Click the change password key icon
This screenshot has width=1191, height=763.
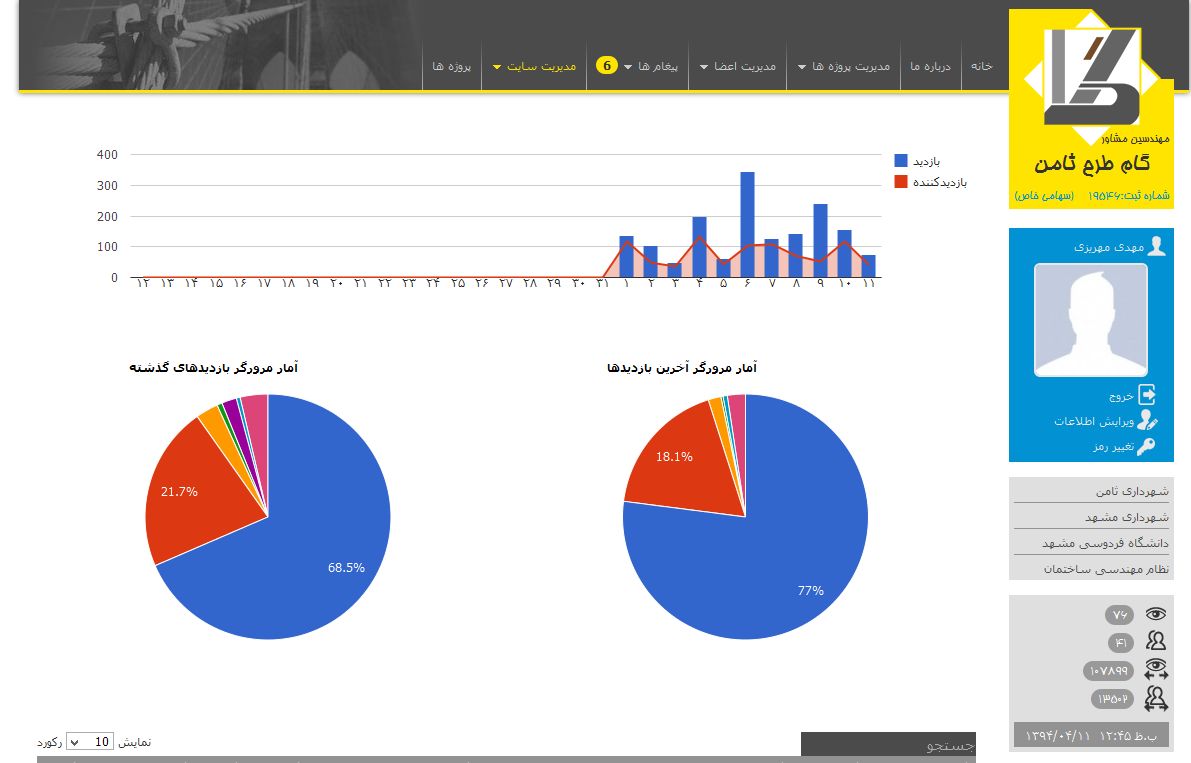coord(1147,446)
